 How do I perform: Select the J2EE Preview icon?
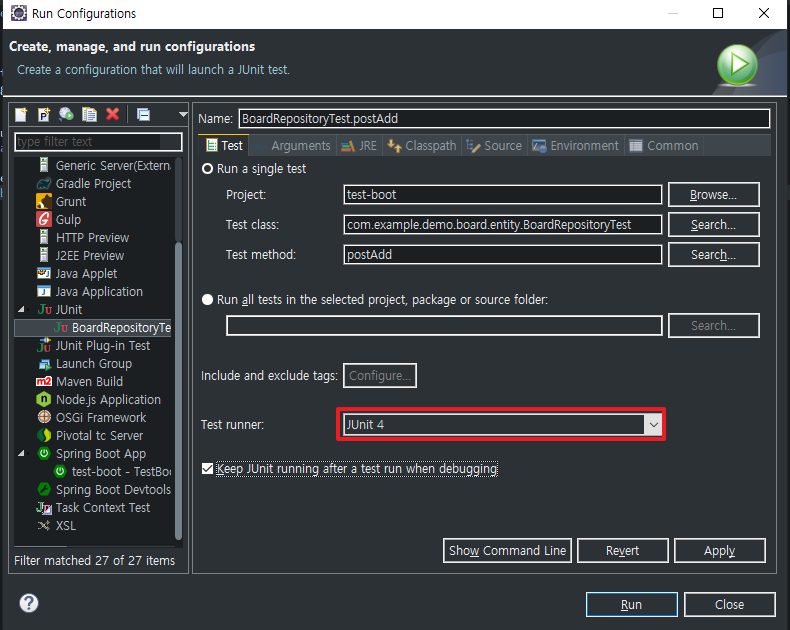pyautogui.click(x=44, y=256)
